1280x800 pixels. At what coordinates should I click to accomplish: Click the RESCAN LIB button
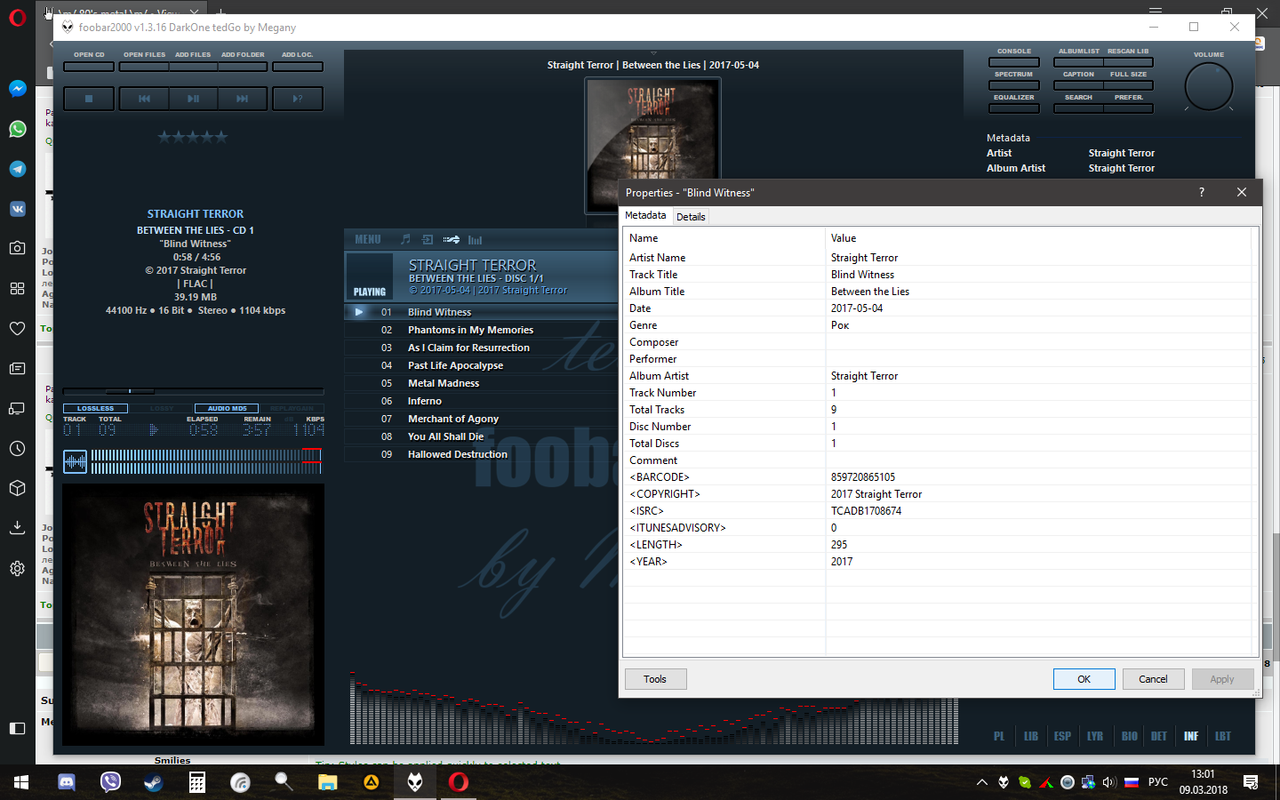click(x=1128, y=62)
